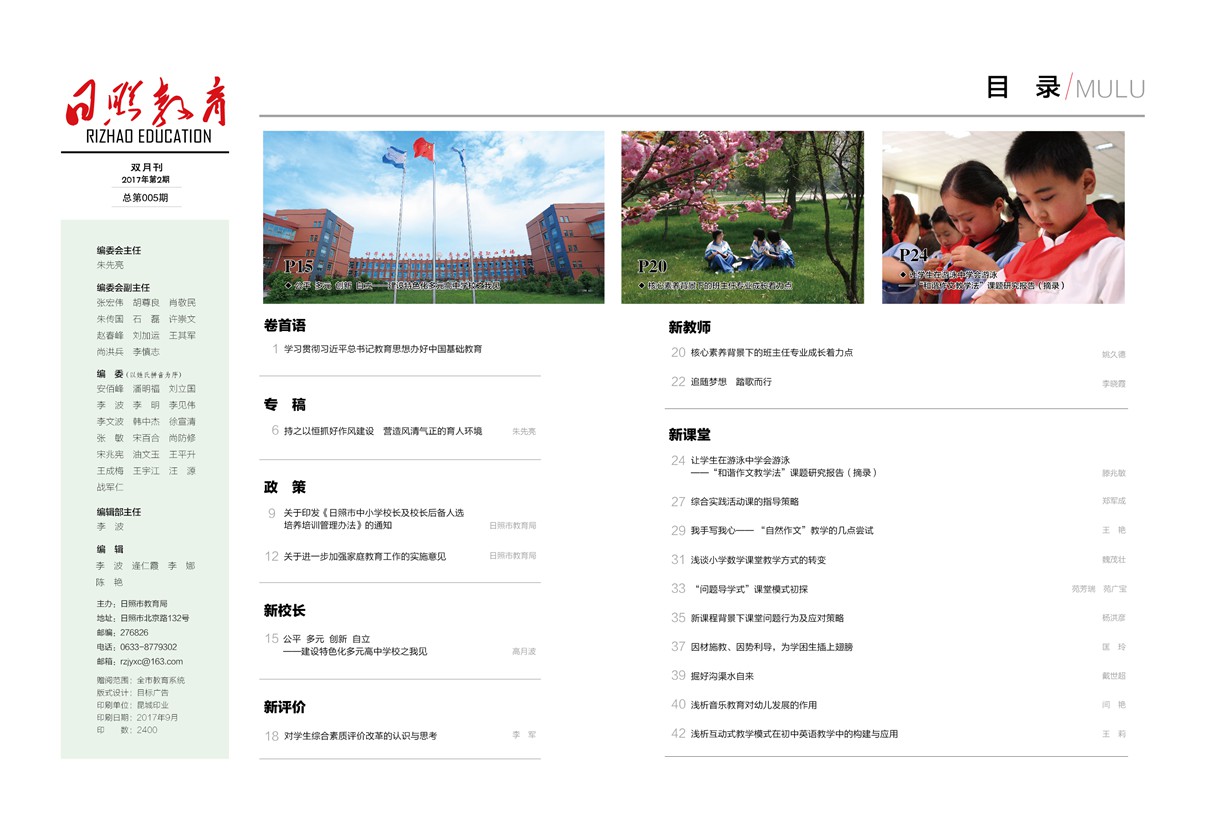Open the page 37 article 因材施教、因势利导
The image size is (1209, 826).
click(x=772, y=647)
